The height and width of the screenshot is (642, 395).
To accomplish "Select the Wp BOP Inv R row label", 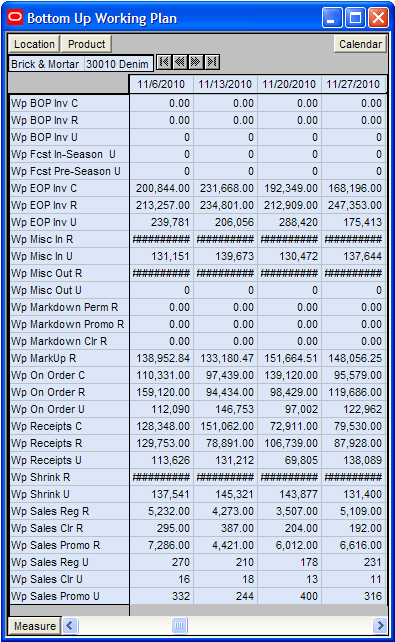I will (69, 120).
